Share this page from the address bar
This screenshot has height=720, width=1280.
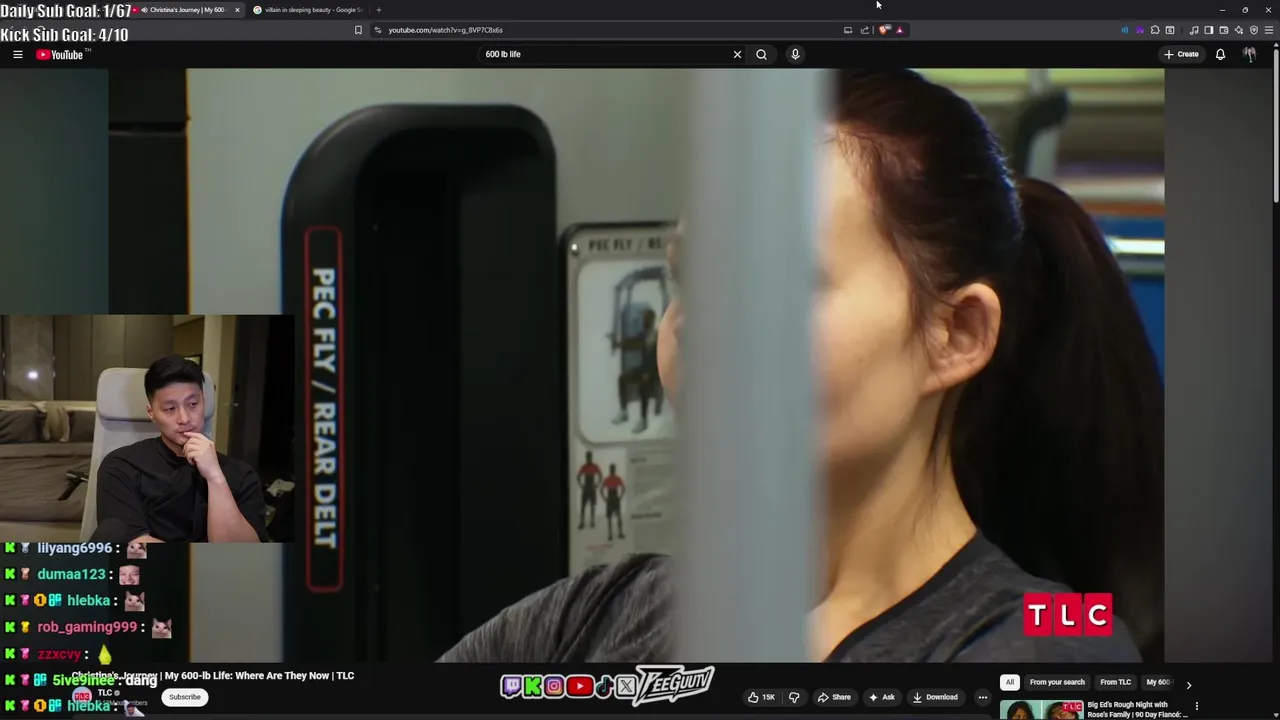(x=865, y=30)
